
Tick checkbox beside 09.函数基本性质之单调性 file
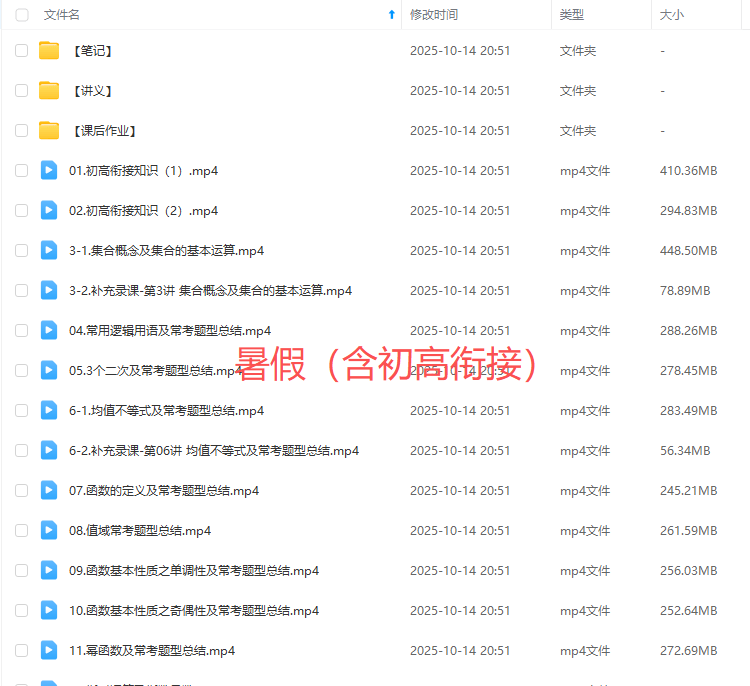pyautogui.click(x=22, y=571)
